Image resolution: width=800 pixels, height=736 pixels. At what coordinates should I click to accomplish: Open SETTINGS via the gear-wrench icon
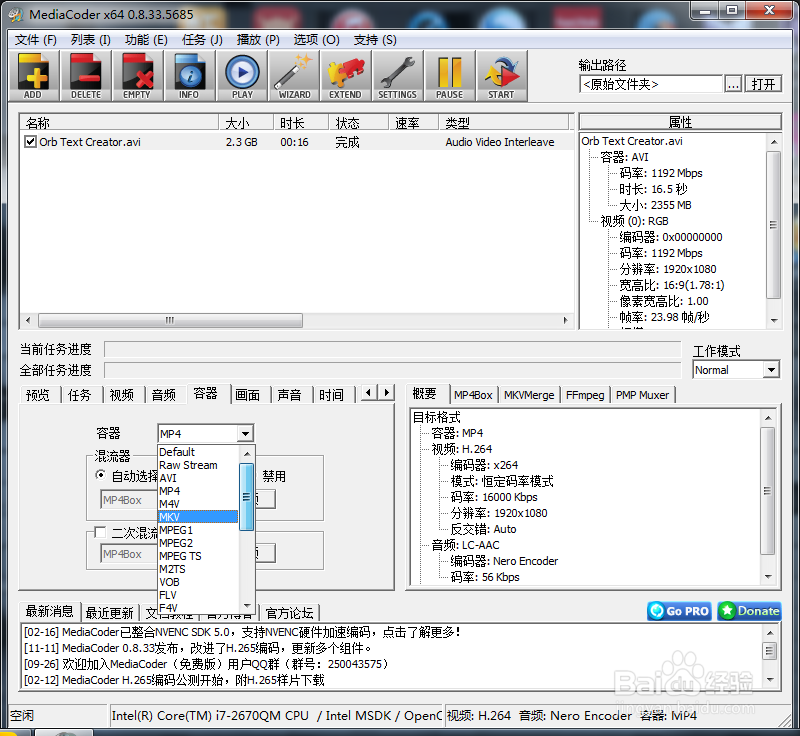[397, 76]
